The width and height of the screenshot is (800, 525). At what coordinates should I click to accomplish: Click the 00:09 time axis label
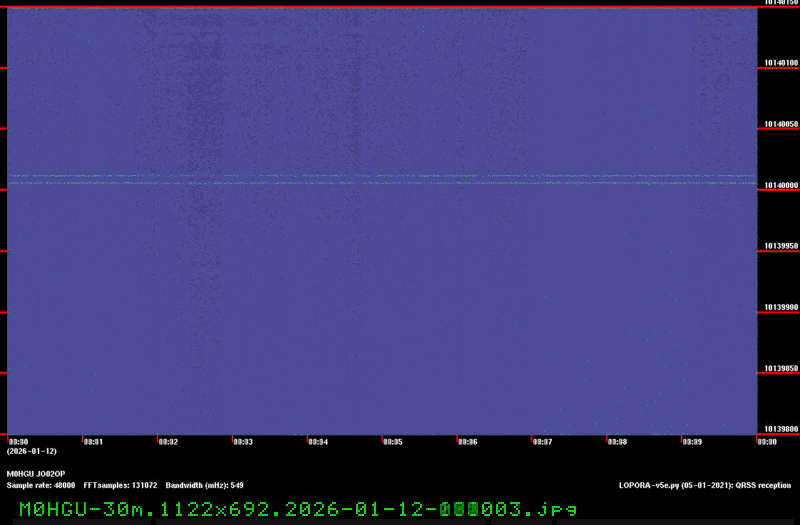pyautogui.click(x=693, y=441)
